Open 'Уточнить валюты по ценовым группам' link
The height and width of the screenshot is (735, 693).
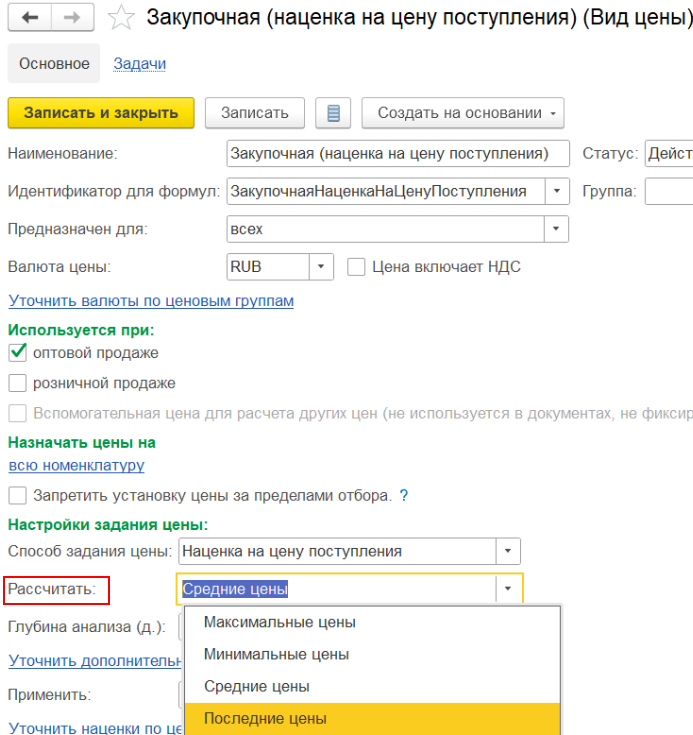click(151, 300)
